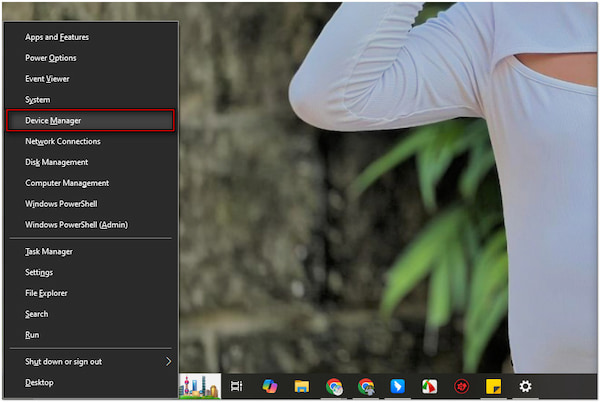This screenshot has width=600, height=402.
Task: Click the Settings gear icon on taskbar
Action: click(525, 386)
